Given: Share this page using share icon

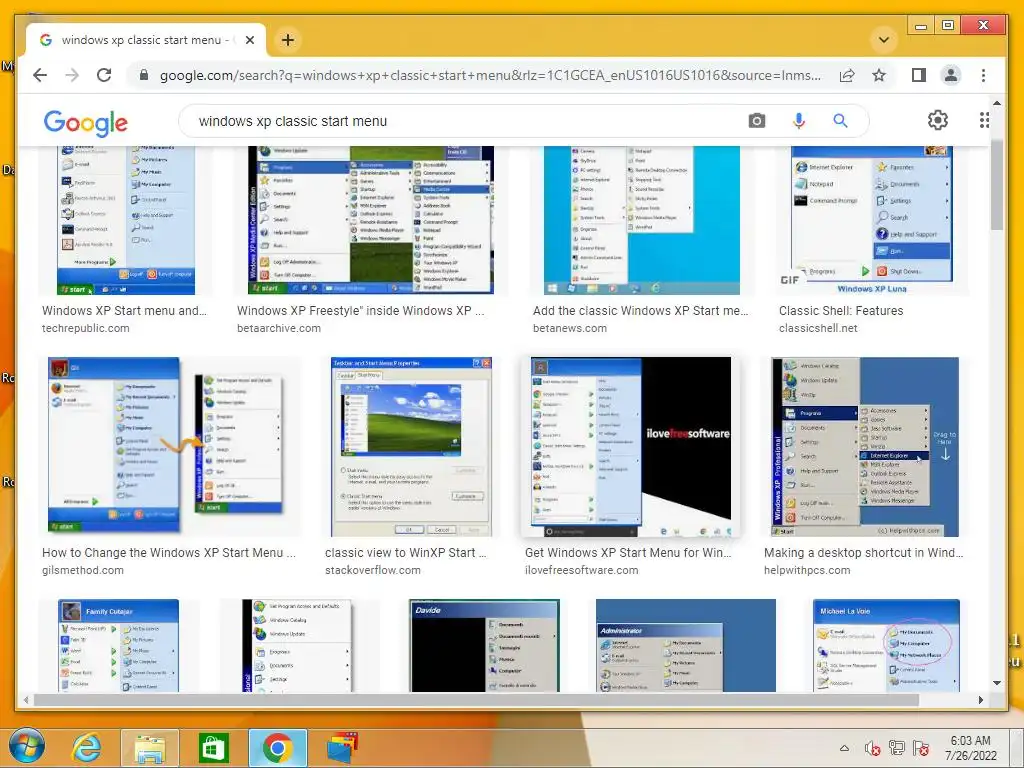Looking at the screenshot, I should pyautogui.click(x=847, y=75).
